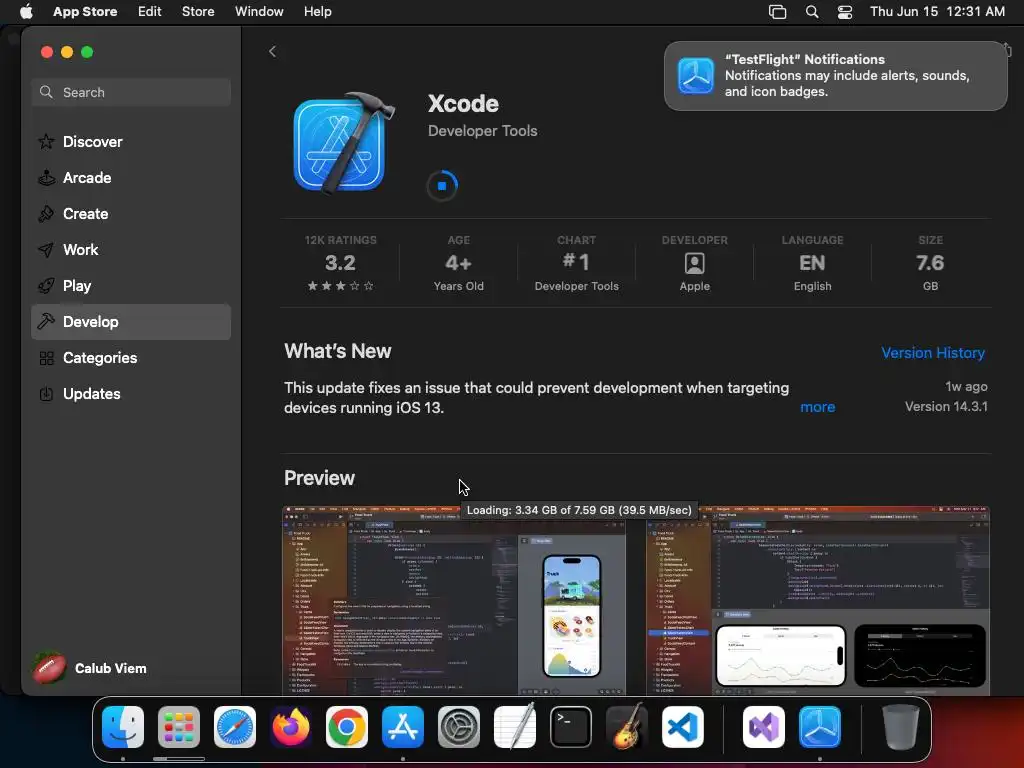Click the Xcode app icon
This screenshot has width=1024, height=768.
(x=344, y=144)
